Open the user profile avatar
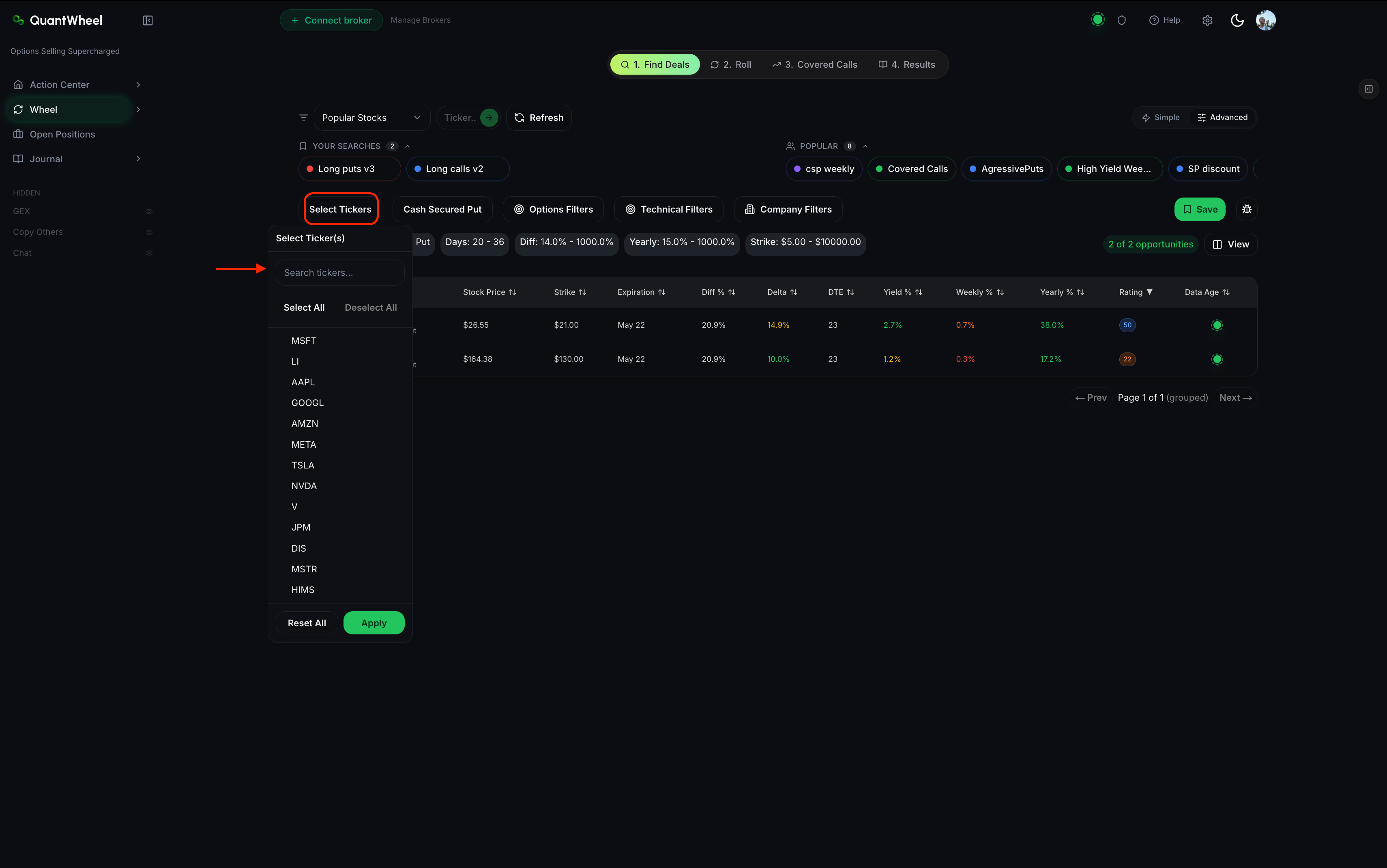1387x868 pixels. point(1265,21)
